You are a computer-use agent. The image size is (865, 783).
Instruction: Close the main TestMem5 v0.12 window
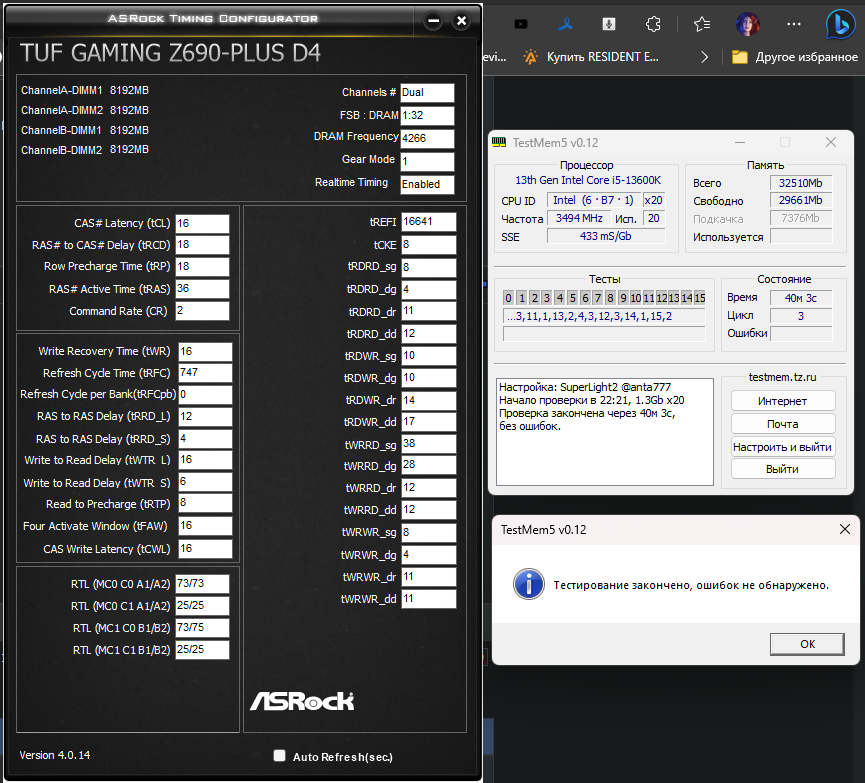(831, 142)
